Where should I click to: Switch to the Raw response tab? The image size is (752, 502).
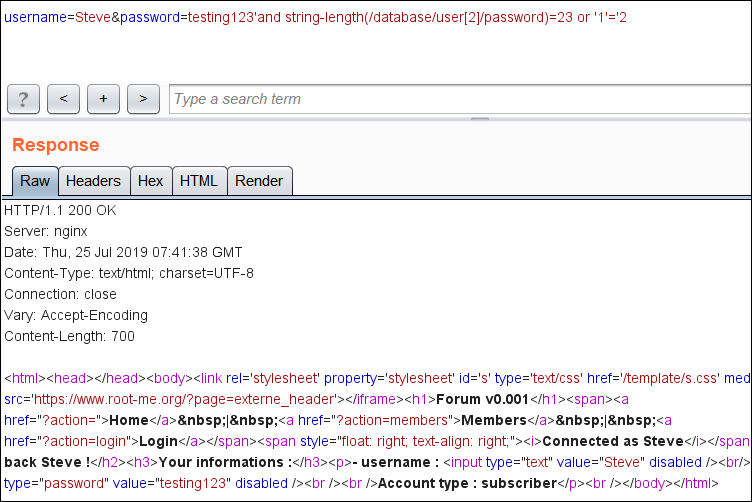click(x=35, y=181)
